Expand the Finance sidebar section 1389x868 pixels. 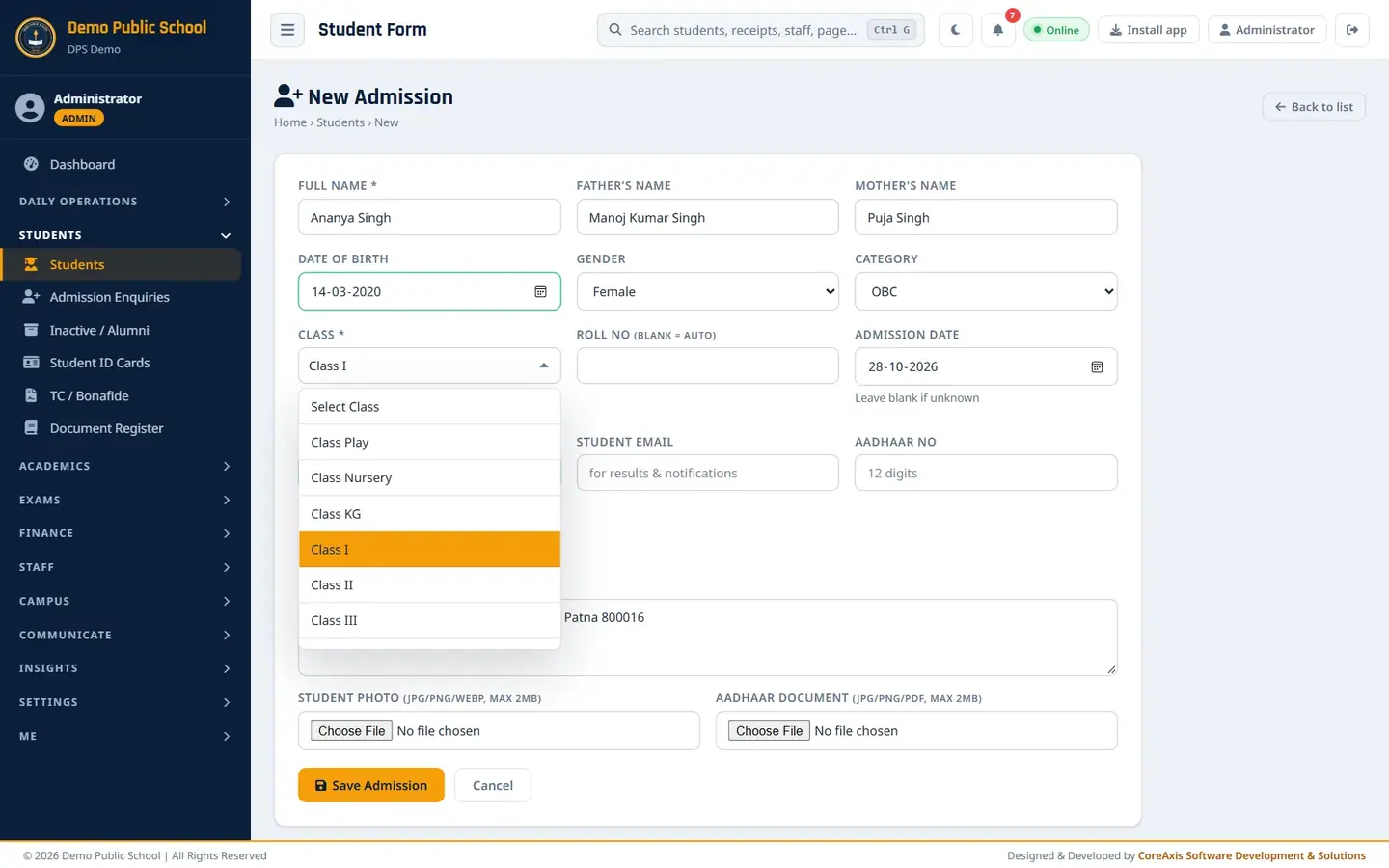125,533
